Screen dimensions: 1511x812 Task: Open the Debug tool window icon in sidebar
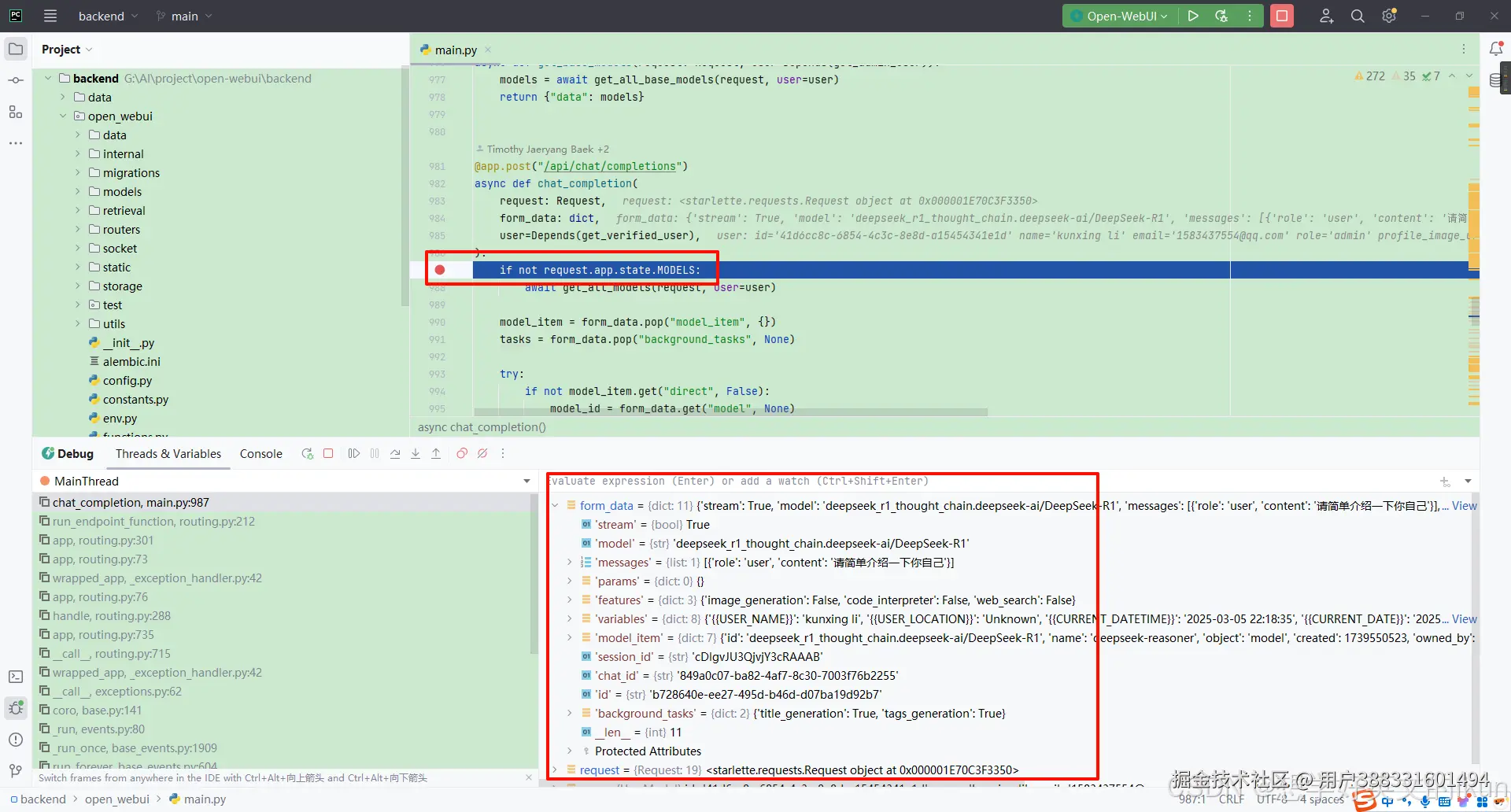16,708
